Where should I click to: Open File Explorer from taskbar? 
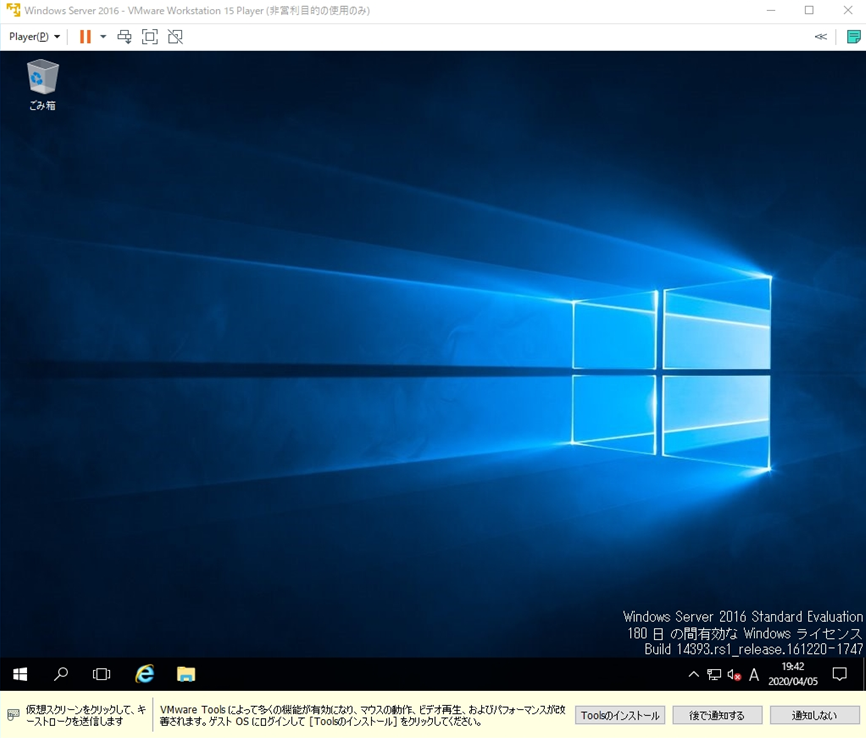(x=186, y=674)
